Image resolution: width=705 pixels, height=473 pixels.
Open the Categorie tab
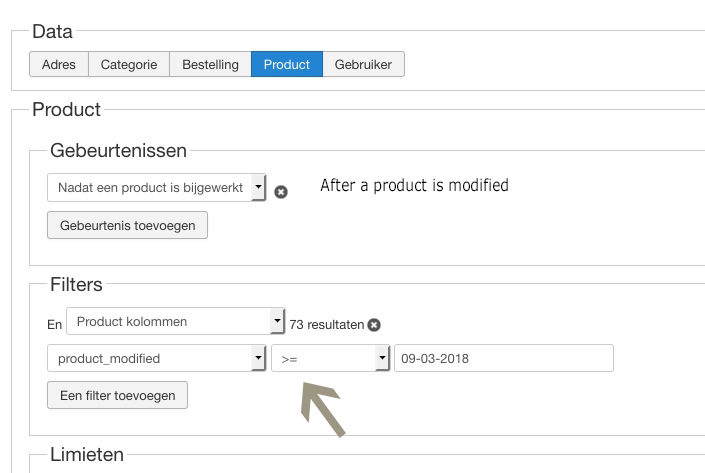click(x=129, y=65)
